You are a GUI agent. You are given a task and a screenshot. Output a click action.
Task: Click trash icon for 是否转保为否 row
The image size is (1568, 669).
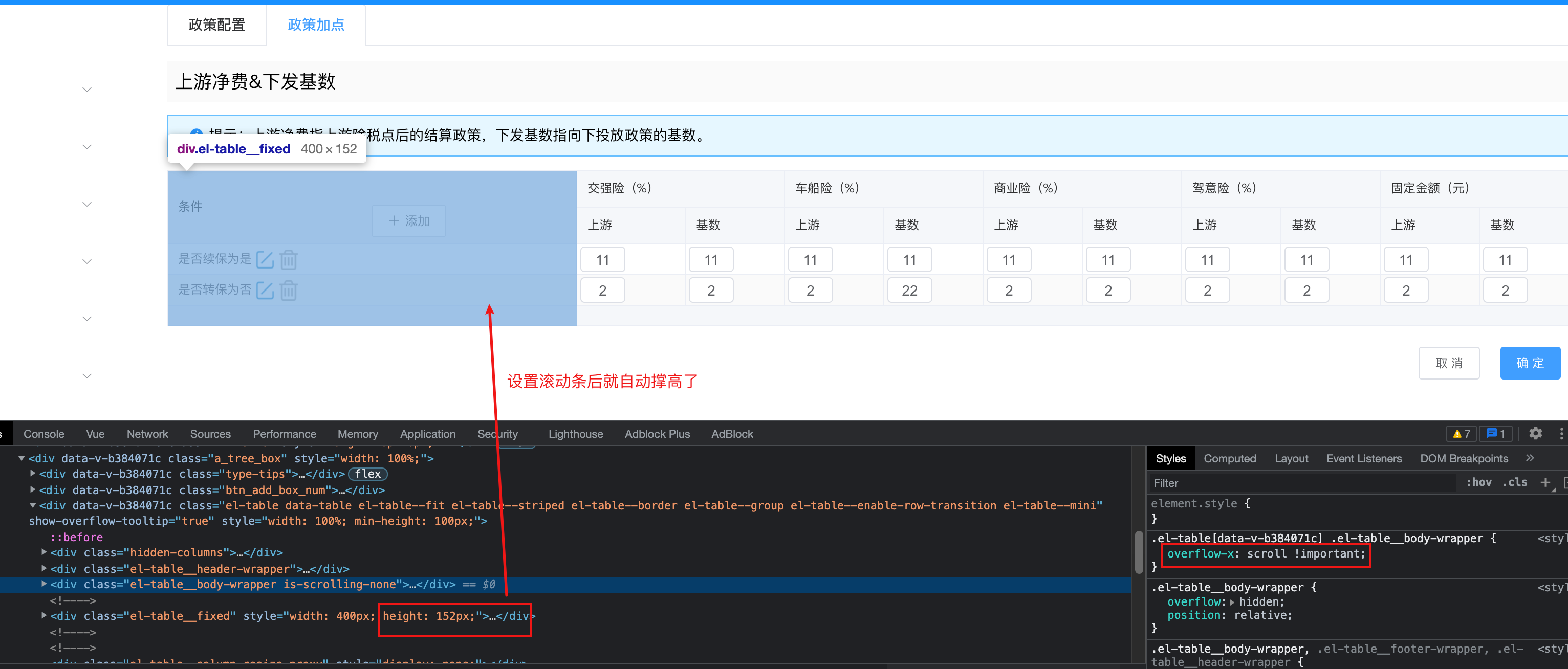click(289, 290)
